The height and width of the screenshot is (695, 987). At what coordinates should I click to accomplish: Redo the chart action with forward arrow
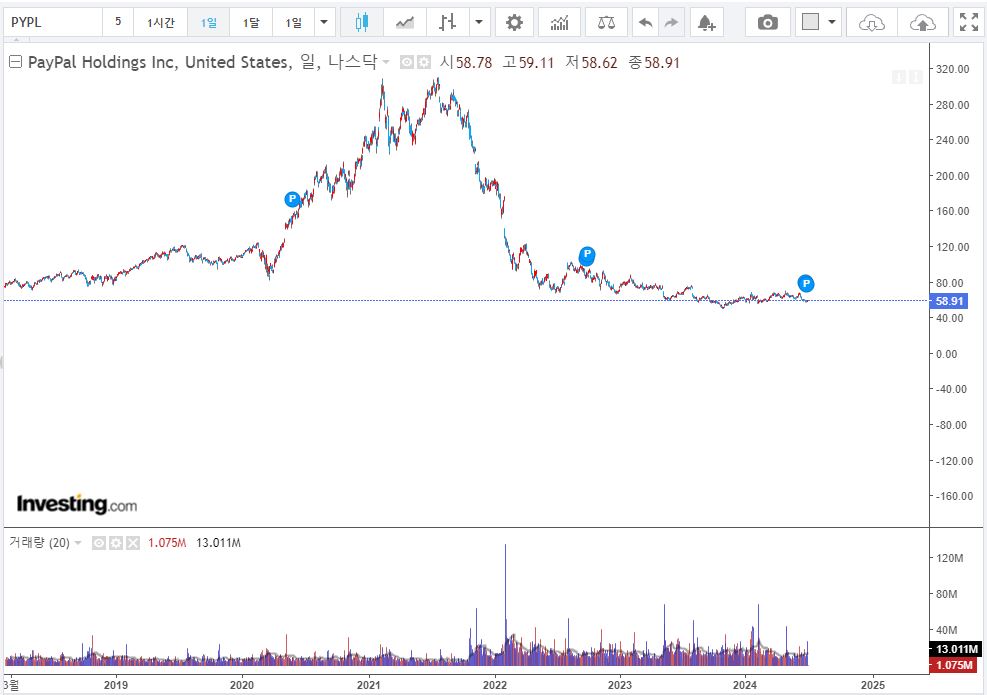coord(671,23)
